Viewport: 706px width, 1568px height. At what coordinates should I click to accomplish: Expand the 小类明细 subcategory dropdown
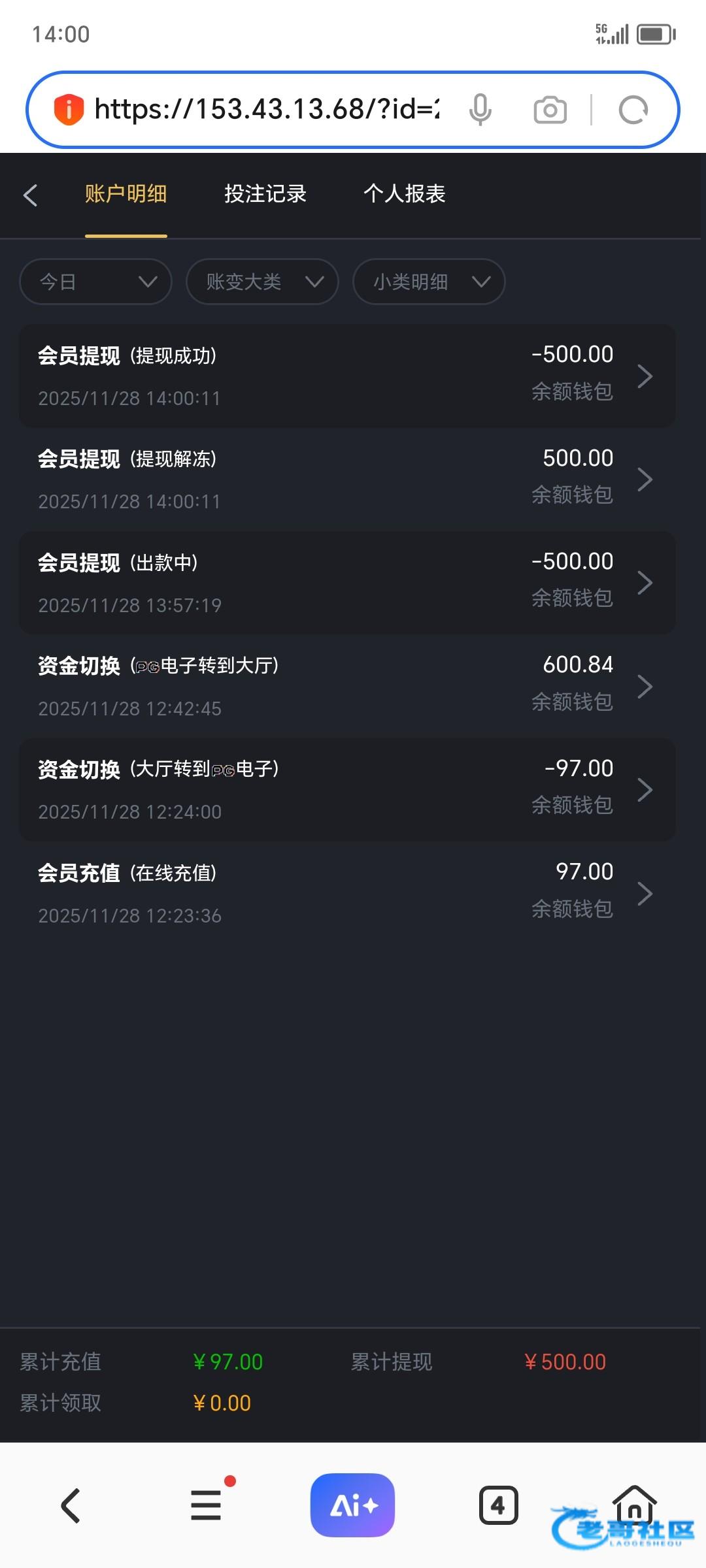point(429,282)
